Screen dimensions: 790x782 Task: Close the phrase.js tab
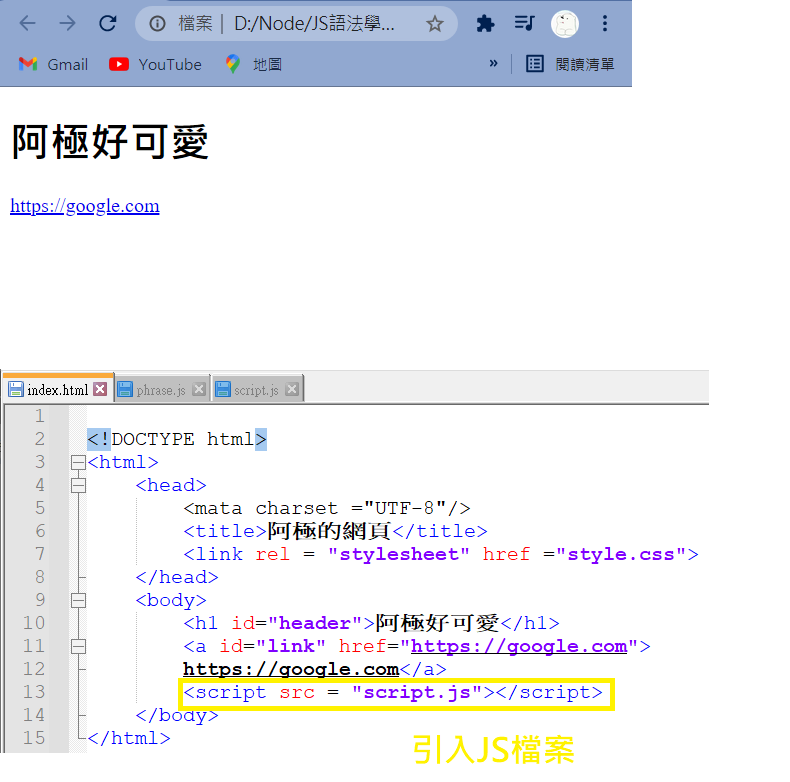(x=199, y=389)
